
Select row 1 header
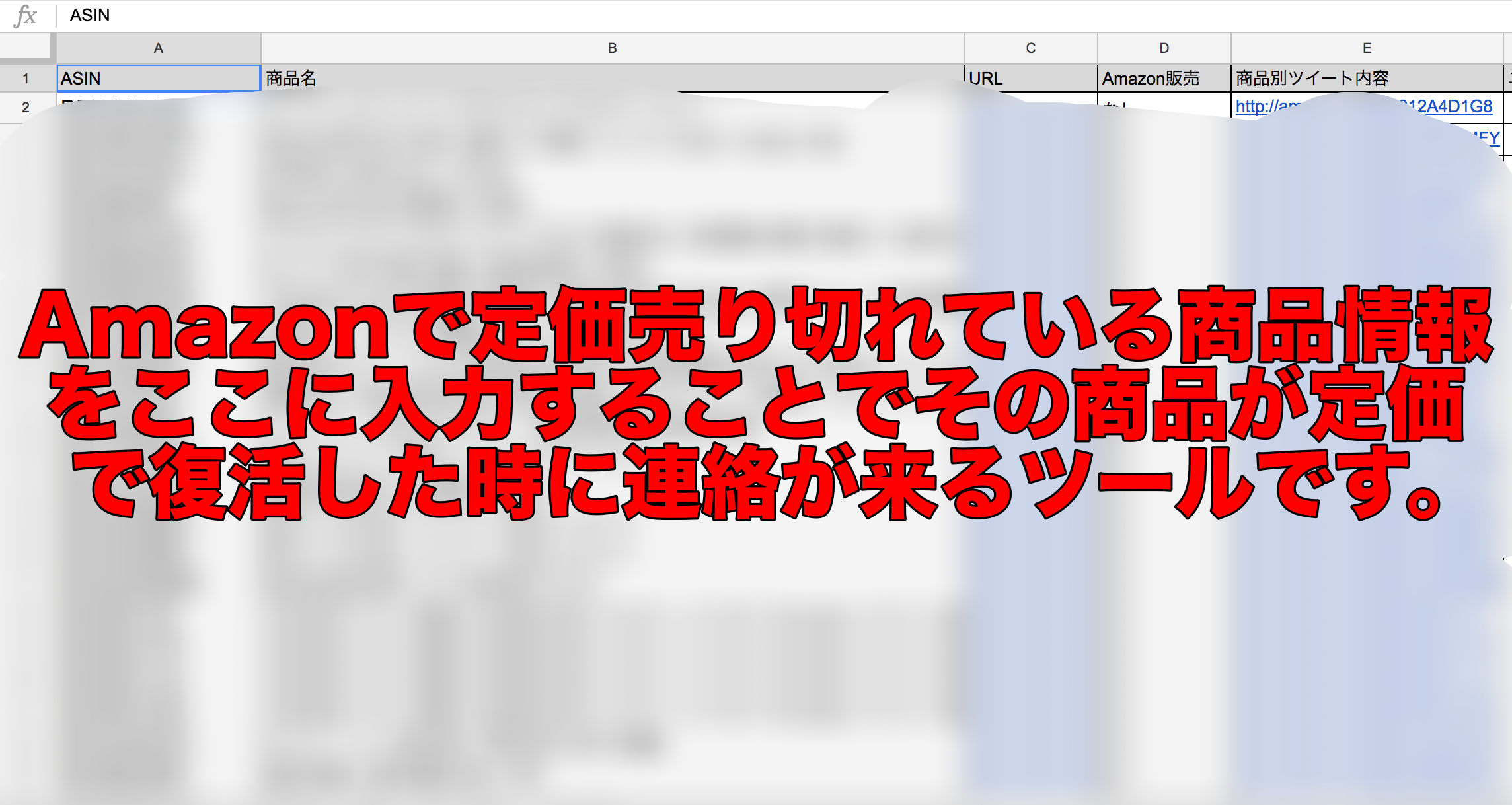coord(26,79)
